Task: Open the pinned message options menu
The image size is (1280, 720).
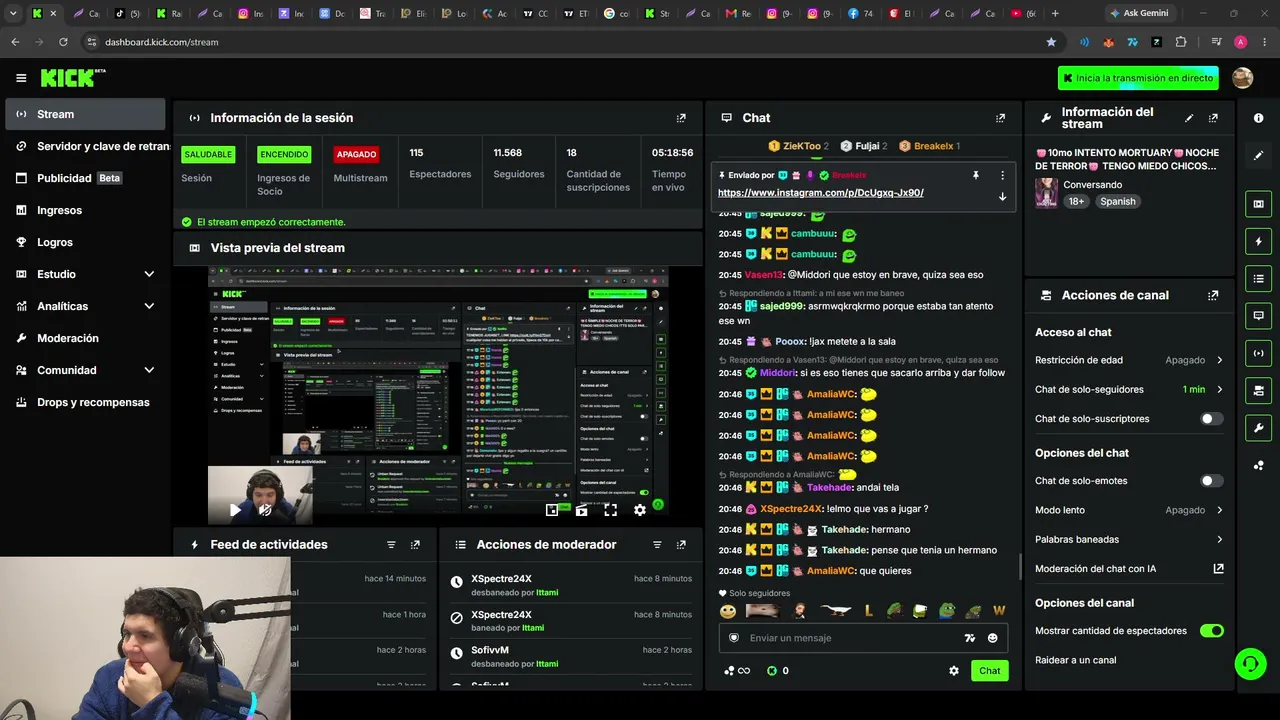Action: (x=1002, y=175)
